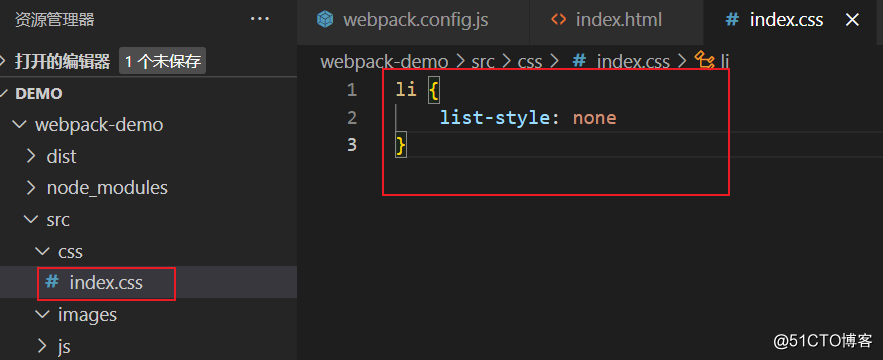This screenshot has width=883, height=360.
Task: Click the CSS hash icon beside index.css in tree
Action: (52, 282)
